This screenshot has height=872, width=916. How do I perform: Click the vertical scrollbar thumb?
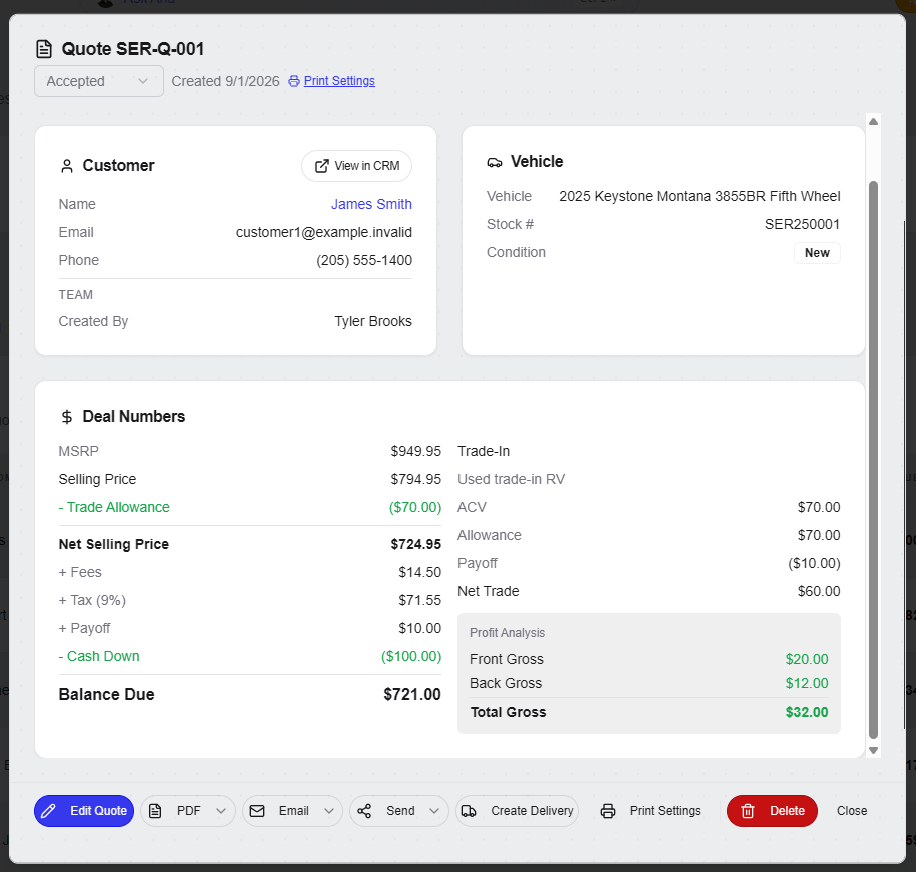(x=873, y=460)
